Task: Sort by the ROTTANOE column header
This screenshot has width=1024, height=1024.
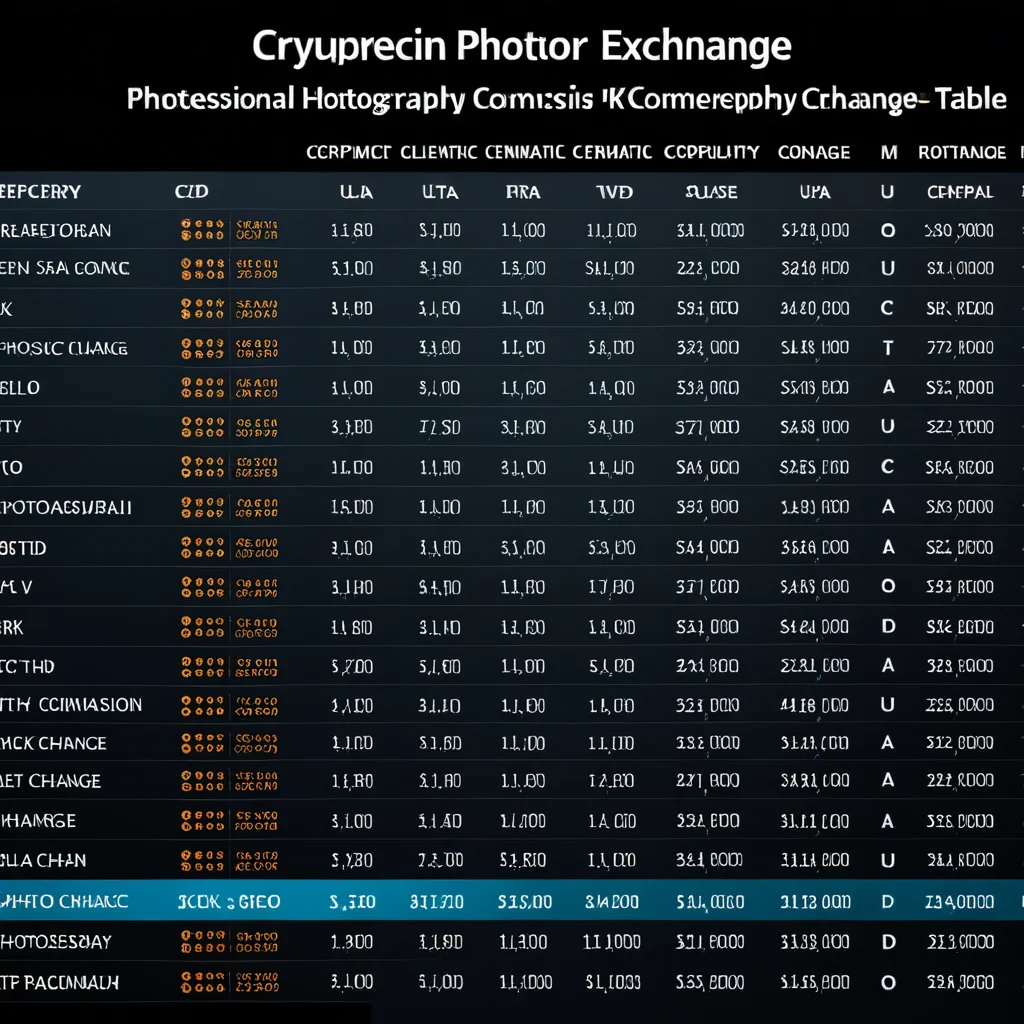Action: tap(962, 153)
